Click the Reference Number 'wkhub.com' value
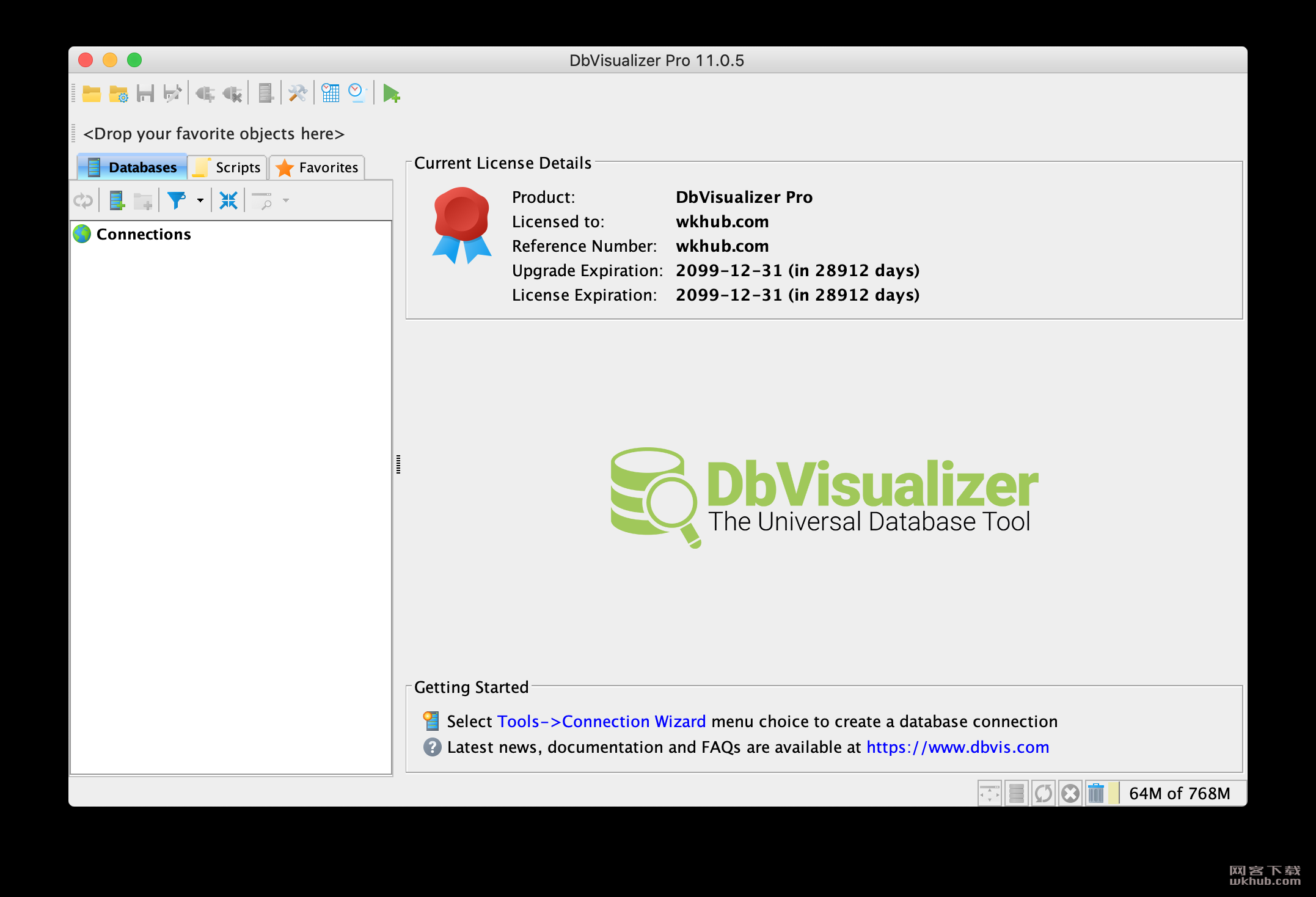1316x897 pixels. point(722,246)
